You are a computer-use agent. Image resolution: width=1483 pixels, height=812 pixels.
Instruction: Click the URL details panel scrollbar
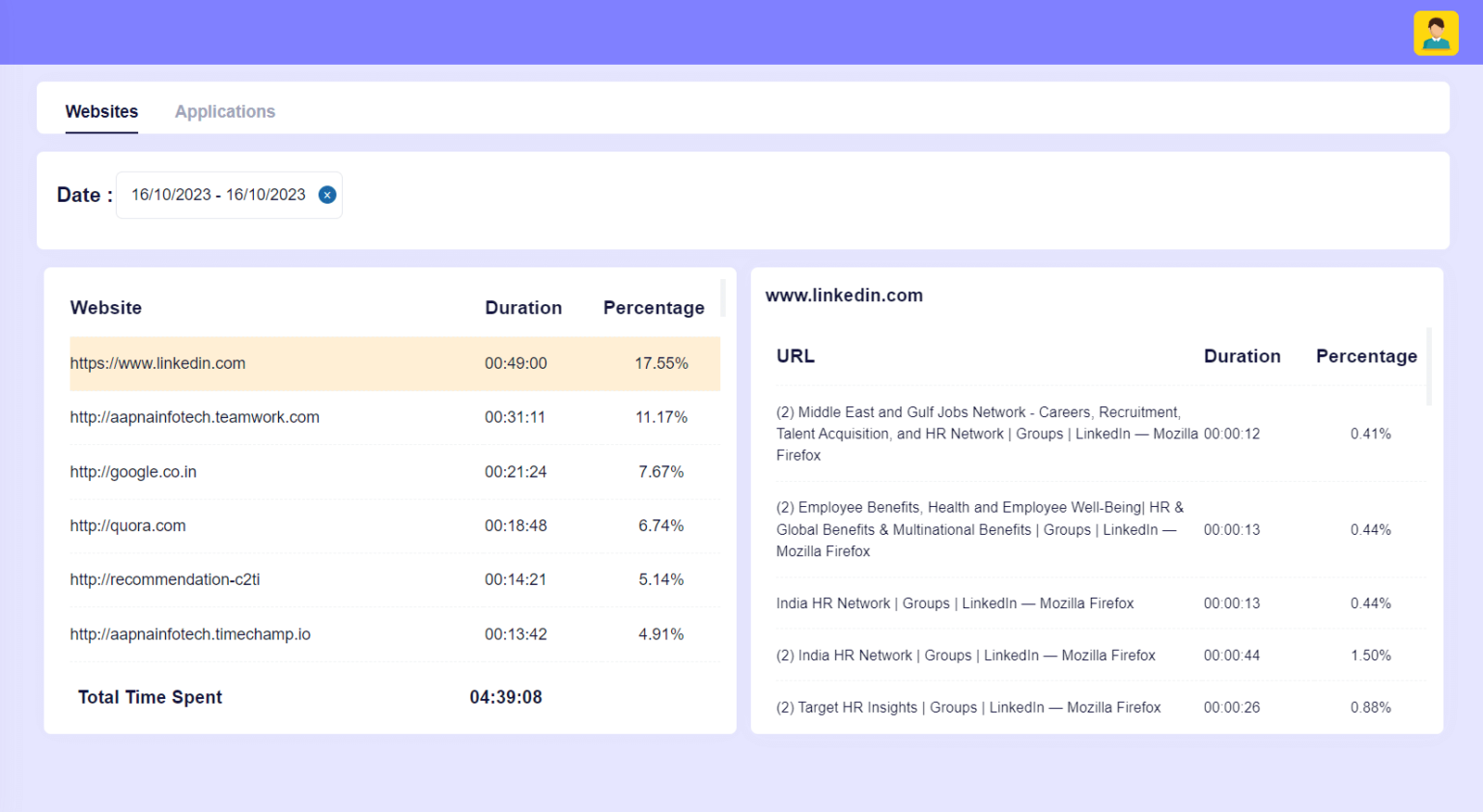[1429, 367]
